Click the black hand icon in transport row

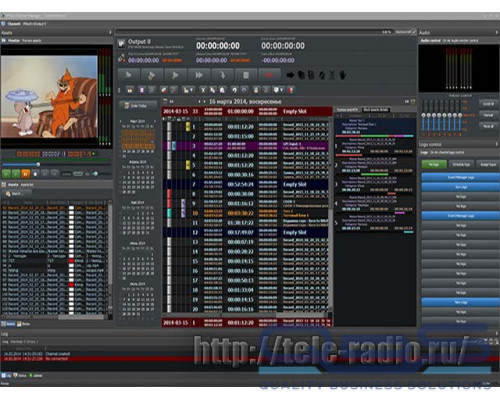343,75
